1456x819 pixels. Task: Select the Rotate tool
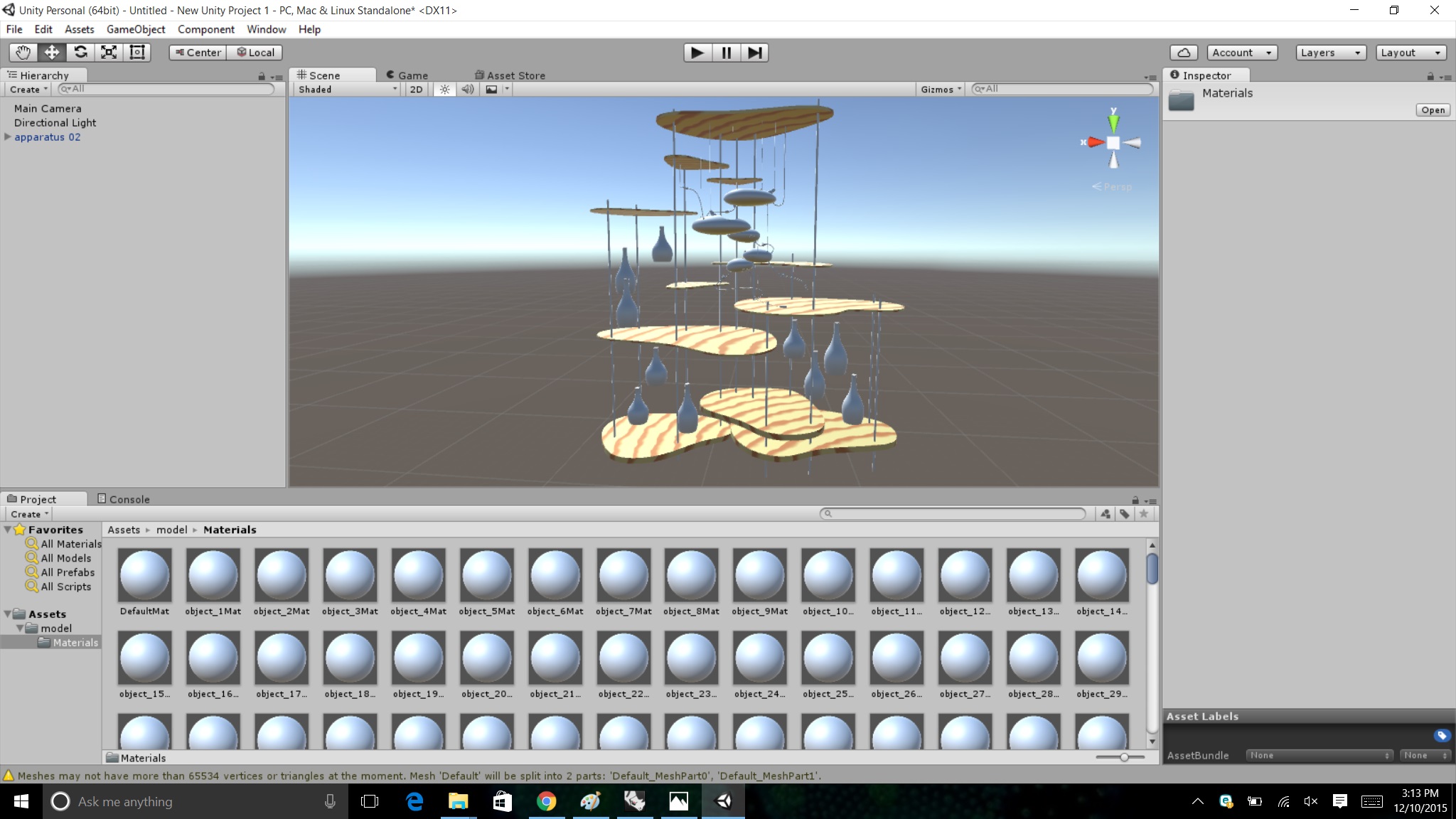(x=80, y=52)
